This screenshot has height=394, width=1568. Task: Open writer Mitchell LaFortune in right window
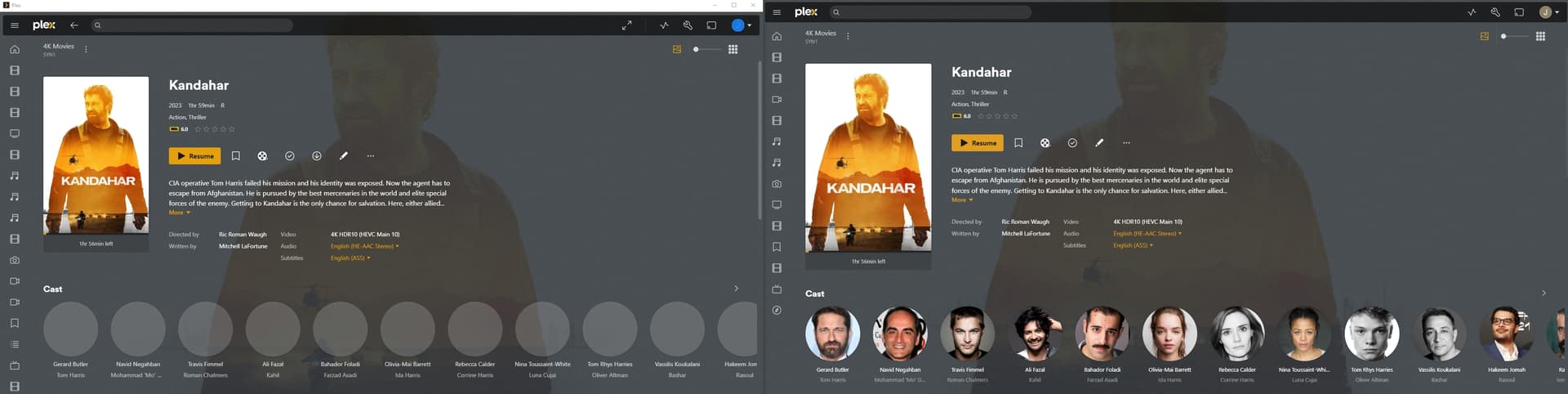pos(1026,234)
